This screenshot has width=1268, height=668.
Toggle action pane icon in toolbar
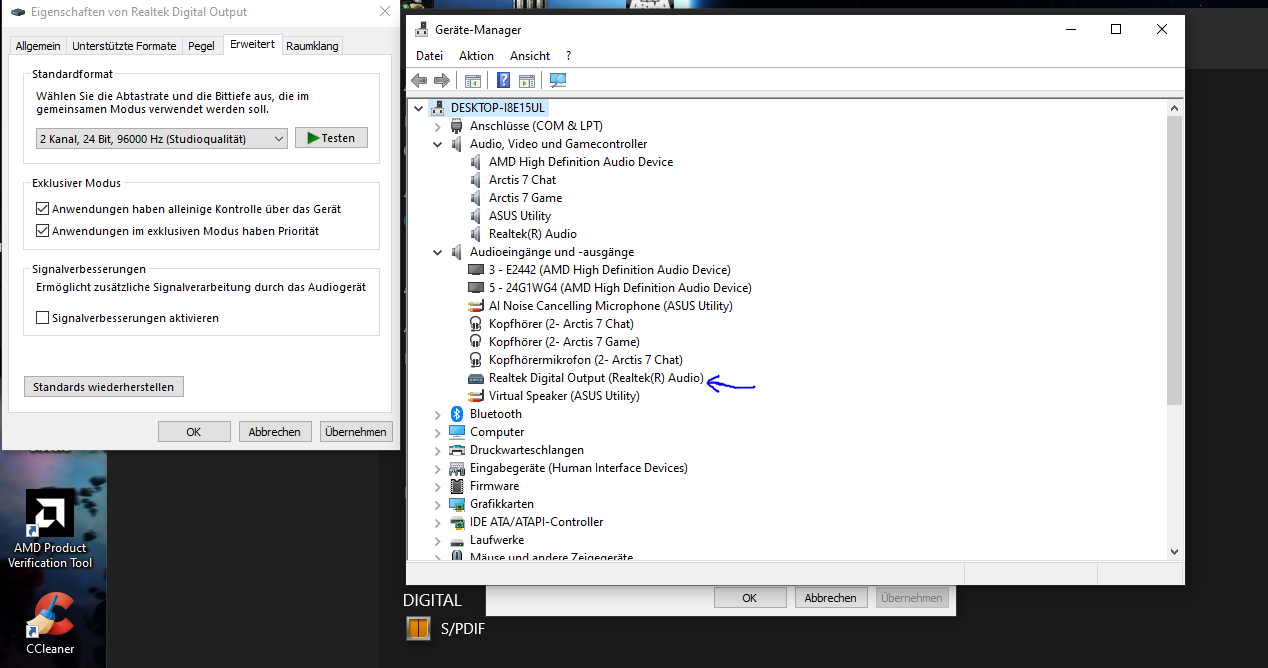tap(527, 81)
